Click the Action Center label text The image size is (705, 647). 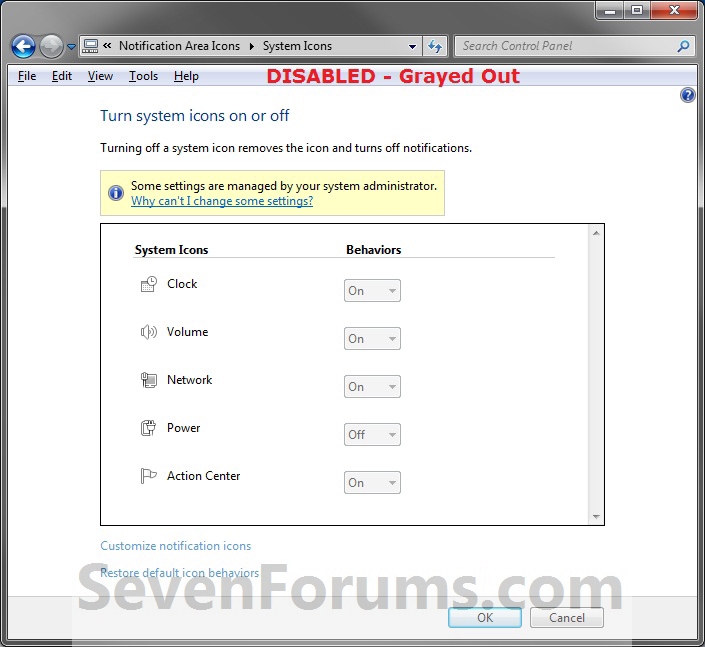(204, 476)
